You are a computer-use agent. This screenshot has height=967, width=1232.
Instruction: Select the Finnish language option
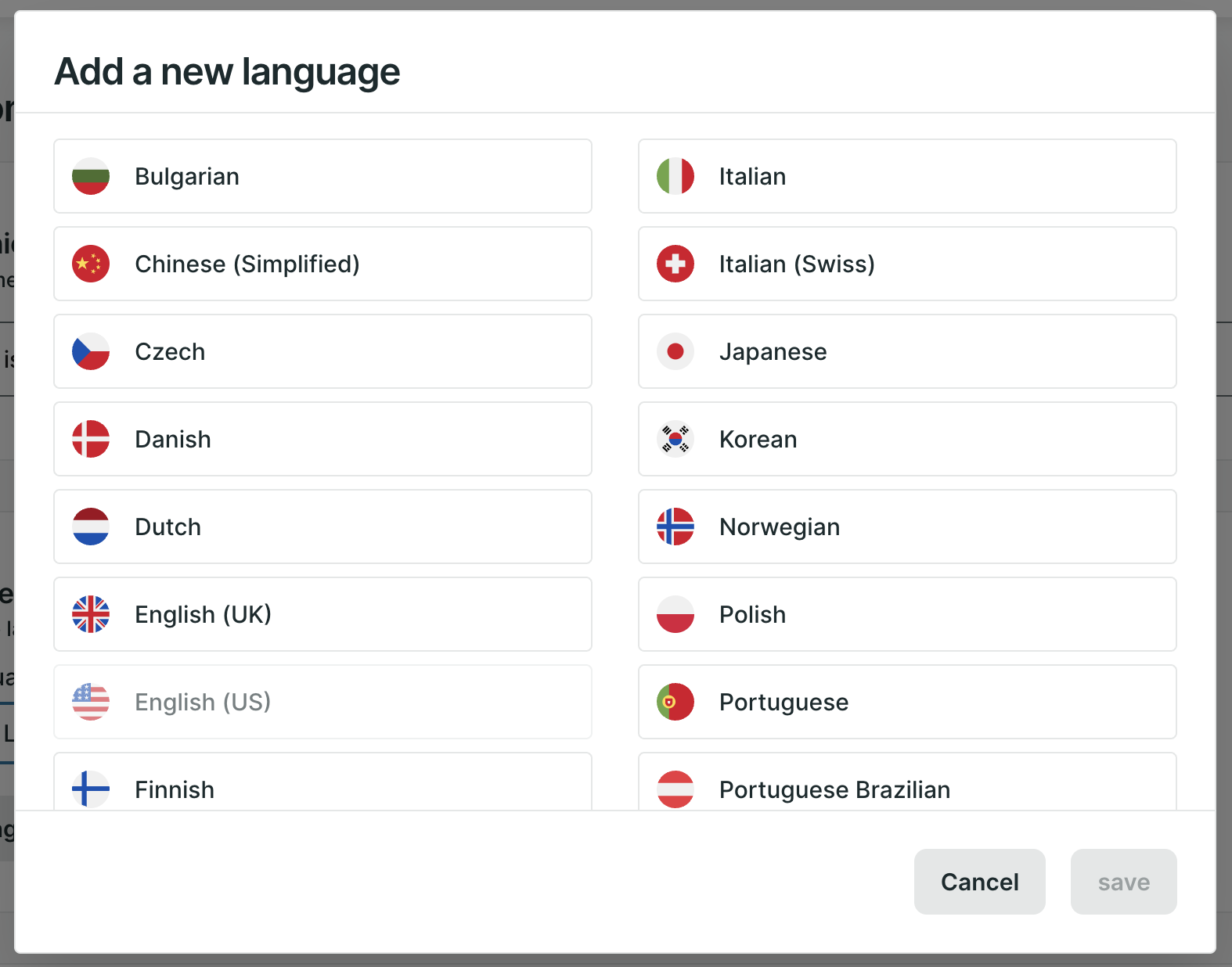pyautogui.click(x=322, y=785)
